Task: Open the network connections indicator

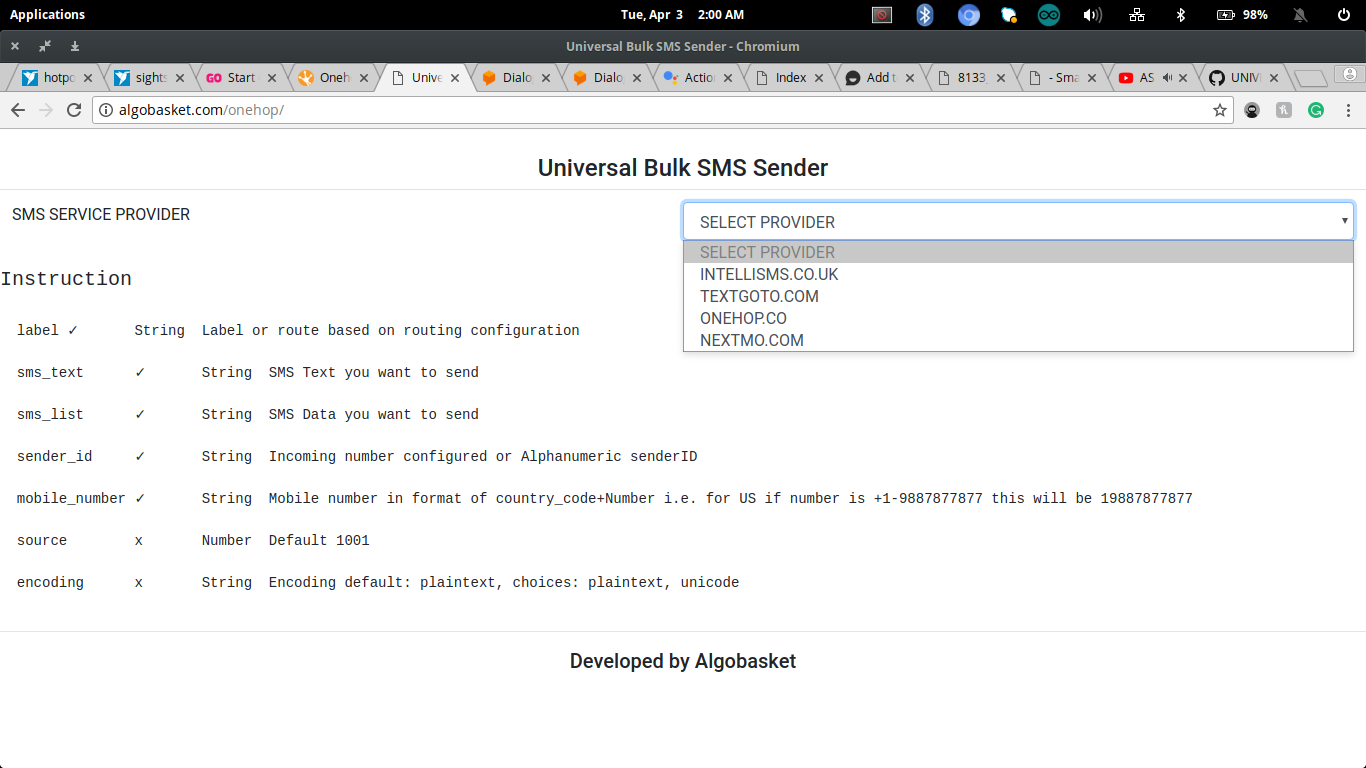Action: point(1137,15)
